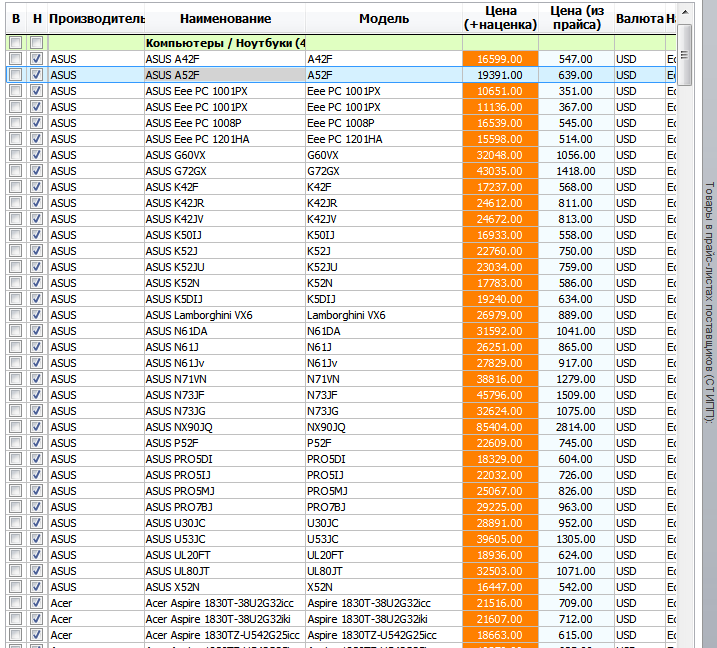Select model cell K52JU
This screenshot has width=717, height=648.
click(x=384, y=267)
